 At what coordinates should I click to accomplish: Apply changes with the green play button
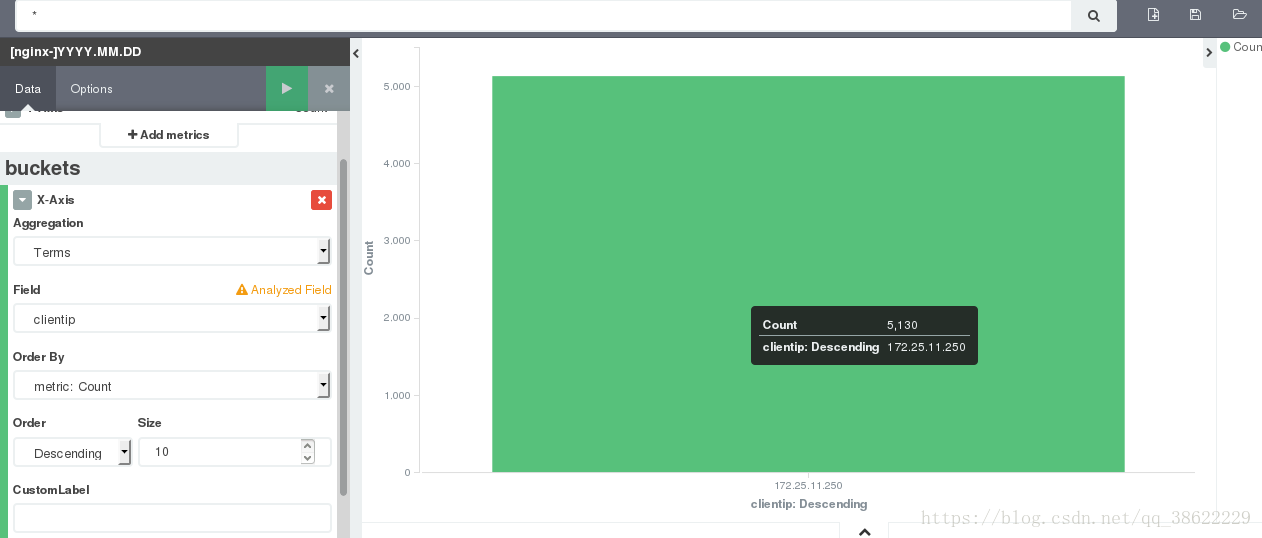[x=287, y=88]
